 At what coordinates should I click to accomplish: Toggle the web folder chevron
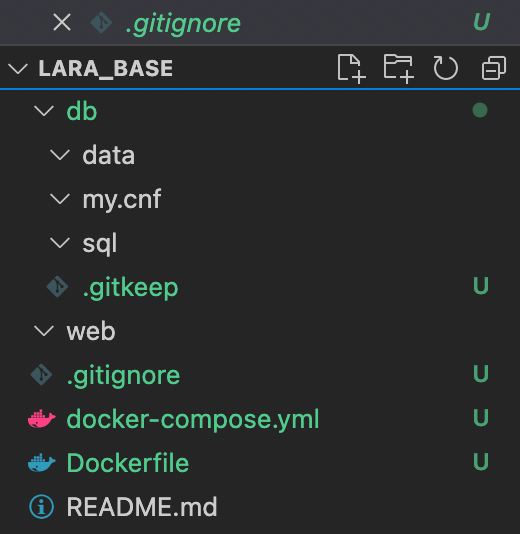coord(44,331)
